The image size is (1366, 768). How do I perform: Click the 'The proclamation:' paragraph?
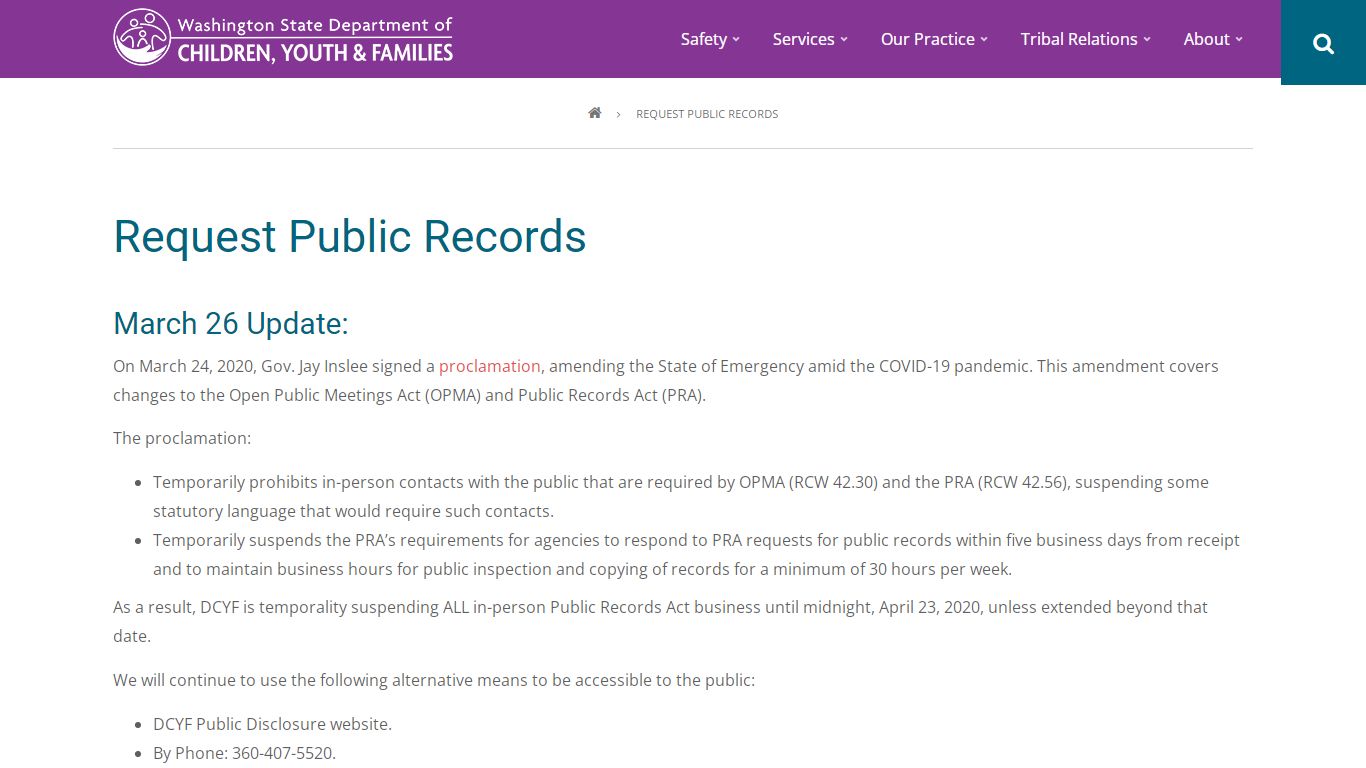[x=182, y=438]
